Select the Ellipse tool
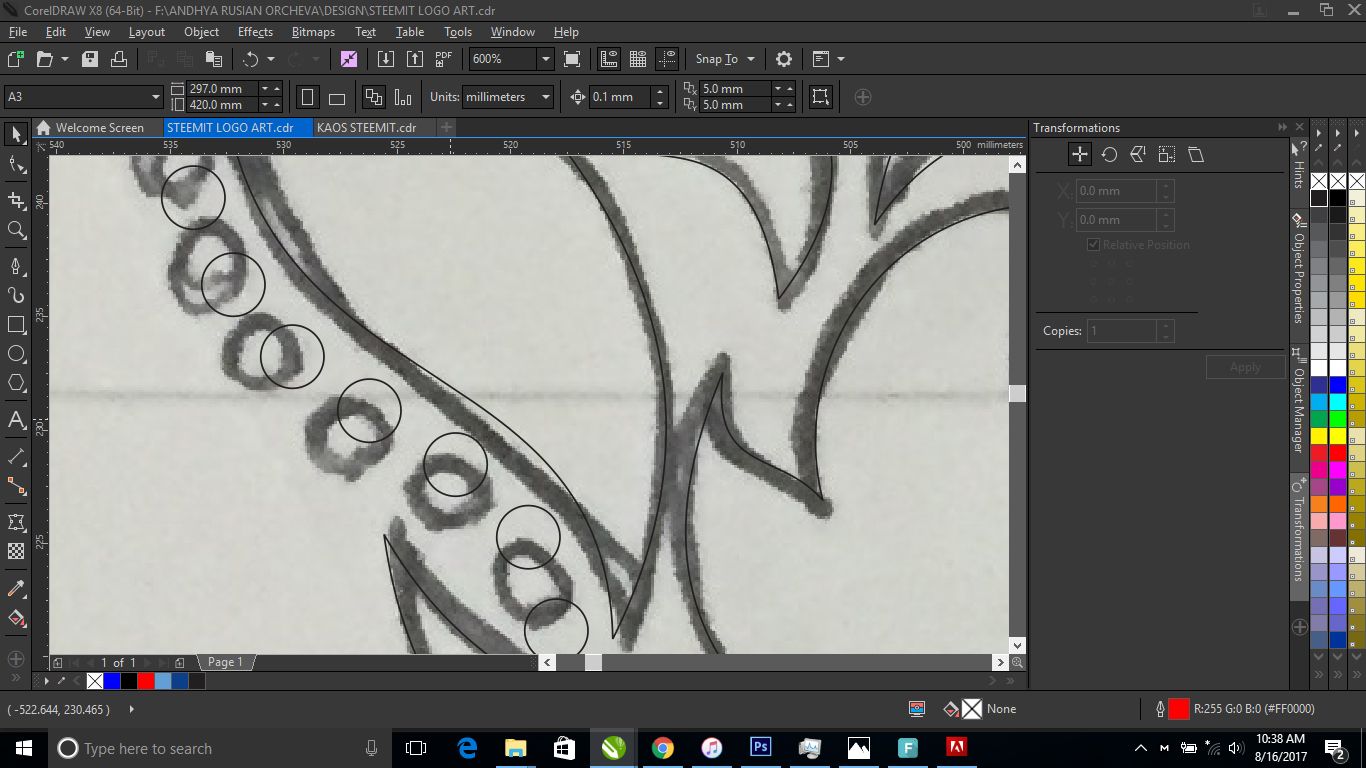Viewport: 1366px width, 768px height. 15,353
